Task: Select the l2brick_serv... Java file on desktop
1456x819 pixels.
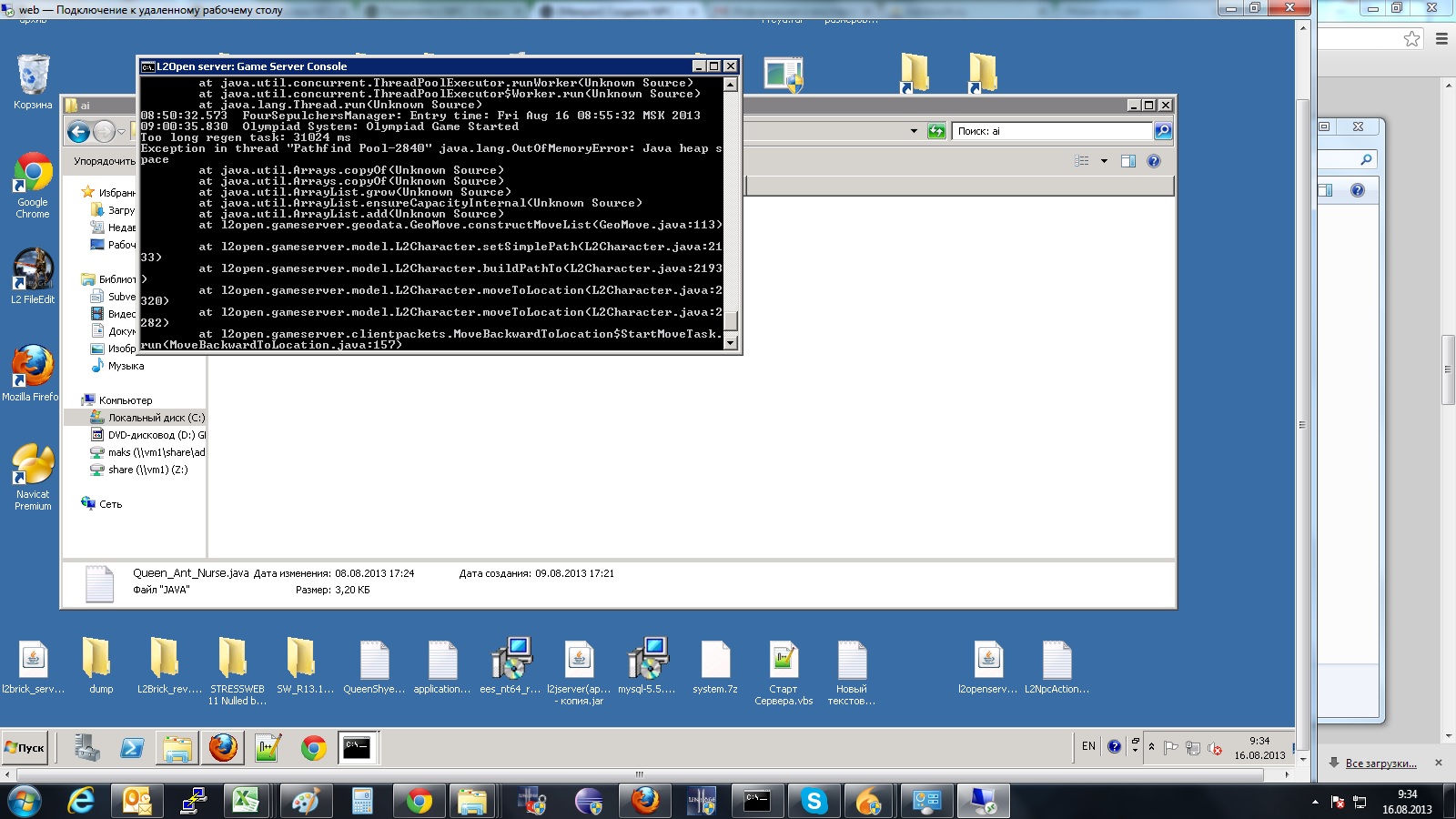Action: coord(33,666)
